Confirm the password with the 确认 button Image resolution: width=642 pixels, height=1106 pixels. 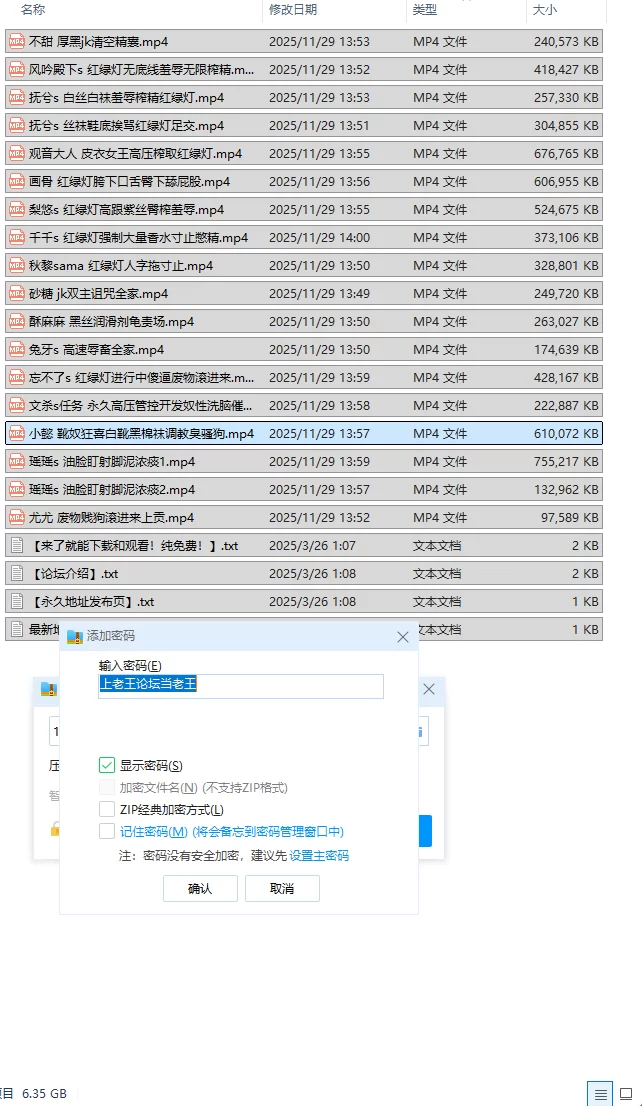click(x=200, y=889)
